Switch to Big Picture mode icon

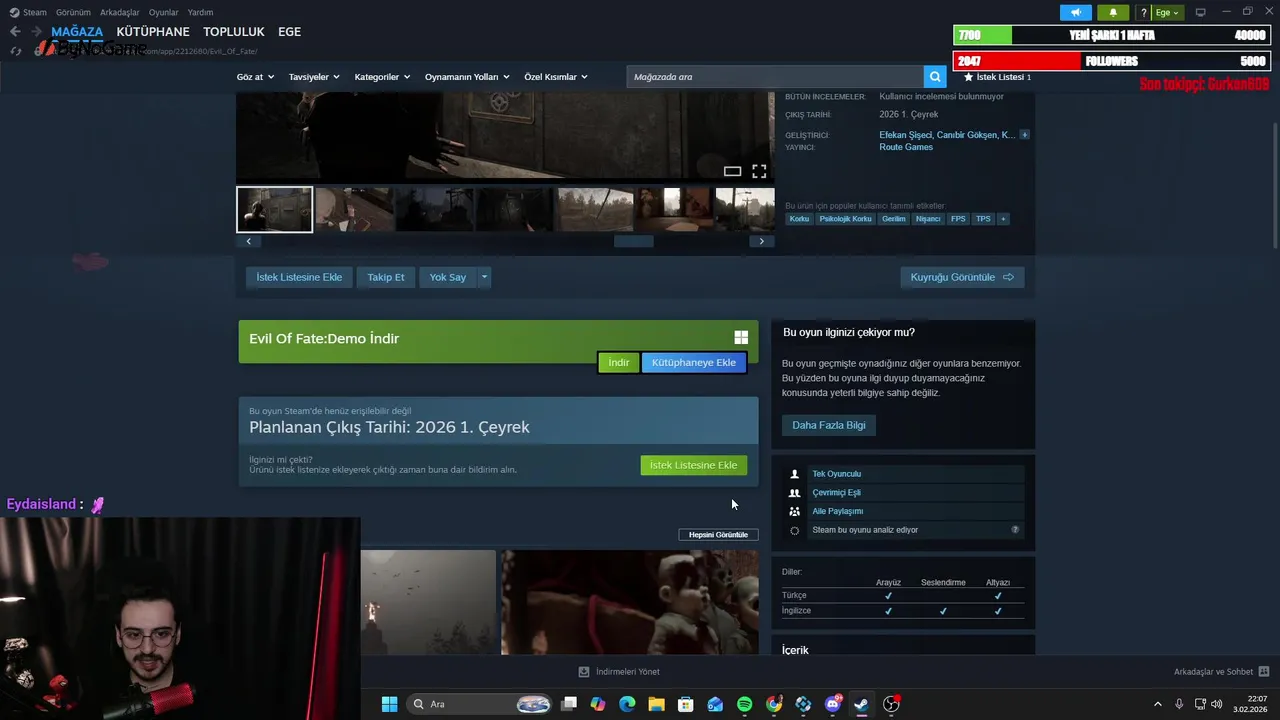(1201, 12)
